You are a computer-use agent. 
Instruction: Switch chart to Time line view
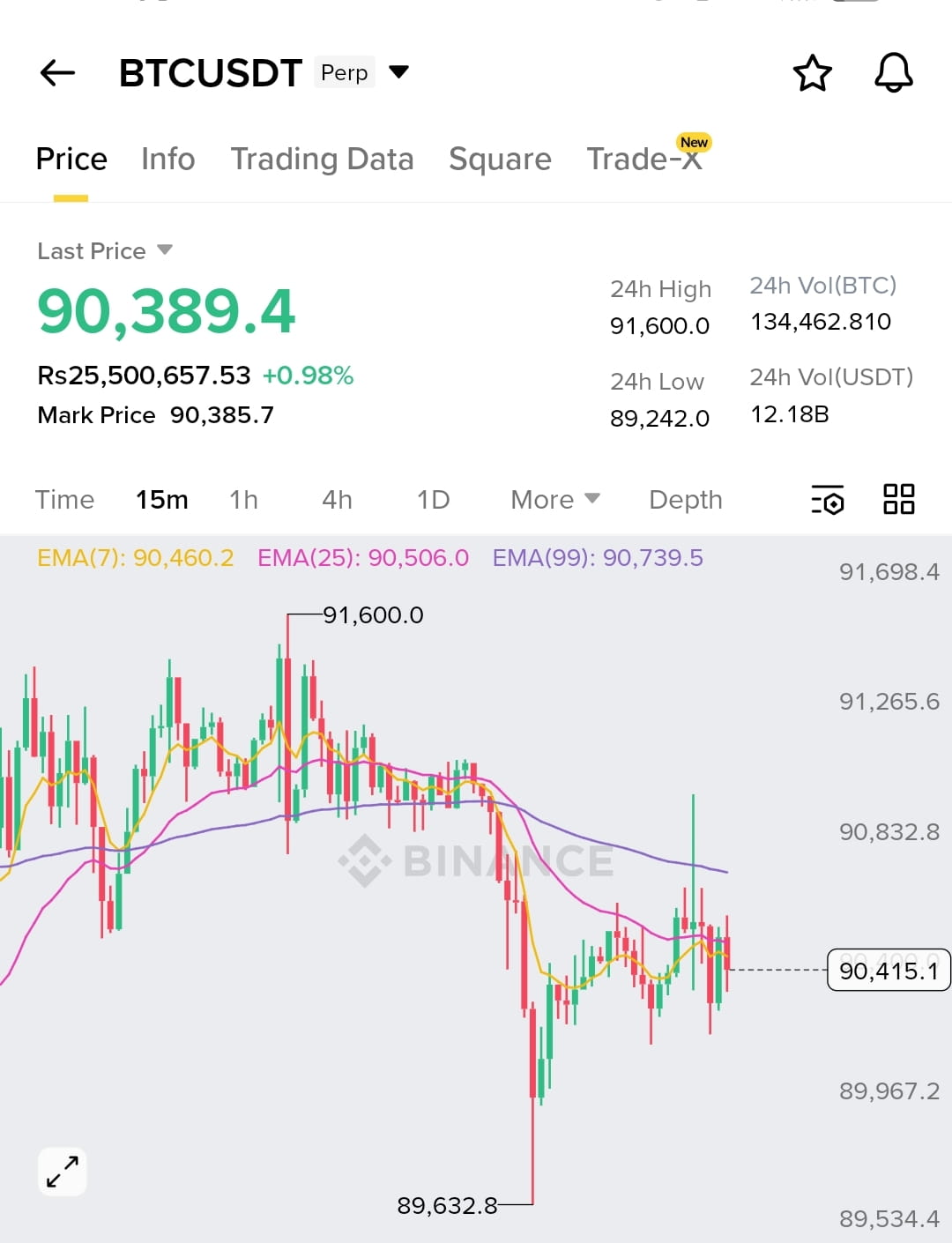click(x=64, y=500)
